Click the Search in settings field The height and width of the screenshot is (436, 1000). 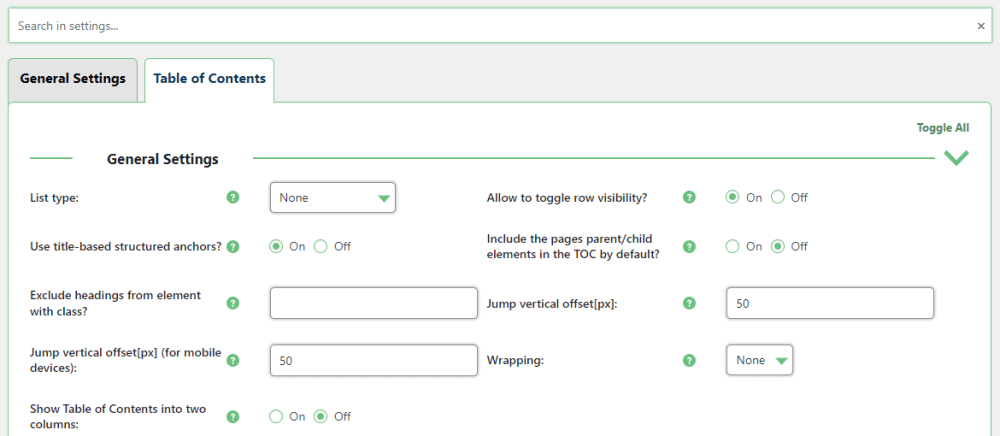(490, 26)
